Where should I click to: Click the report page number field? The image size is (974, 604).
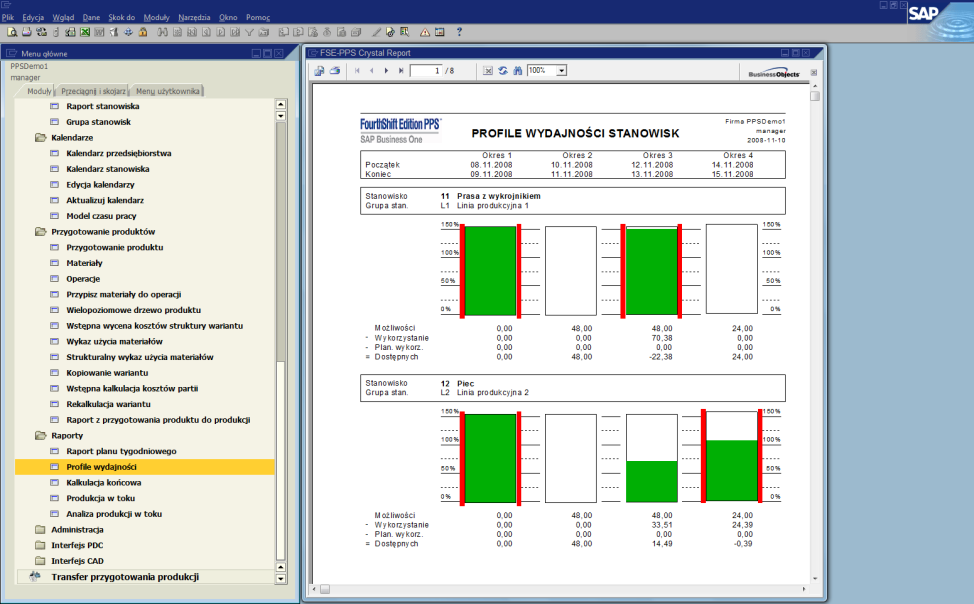click(x=426, y=71)
